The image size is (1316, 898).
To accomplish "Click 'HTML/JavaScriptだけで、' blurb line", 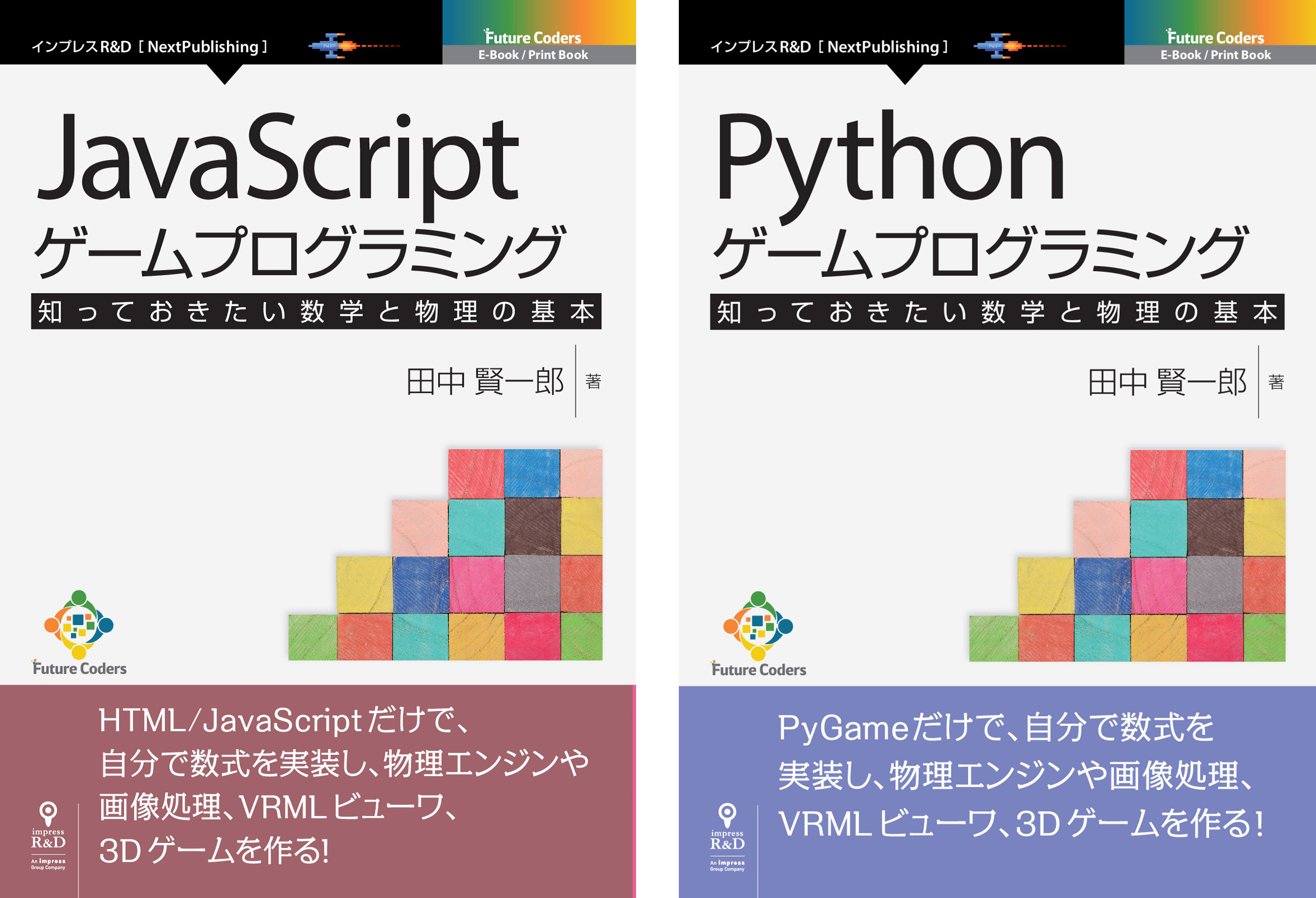I will 284,721.
